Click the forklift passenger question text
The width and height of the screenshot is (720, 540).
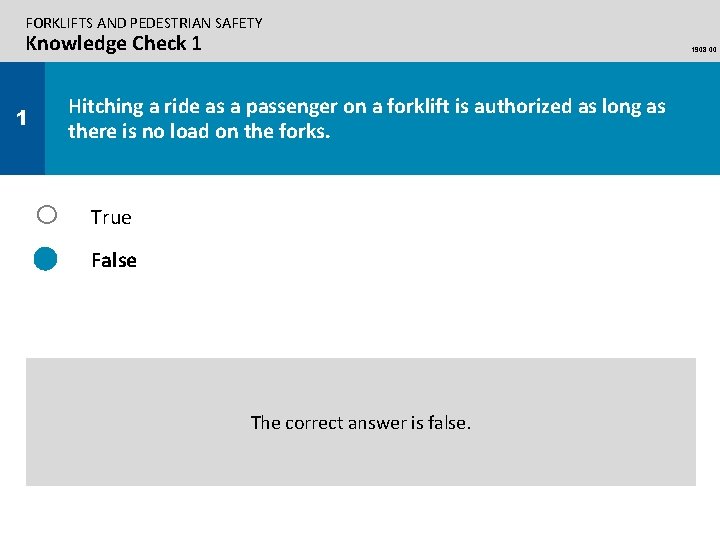[x=367, y=118]
